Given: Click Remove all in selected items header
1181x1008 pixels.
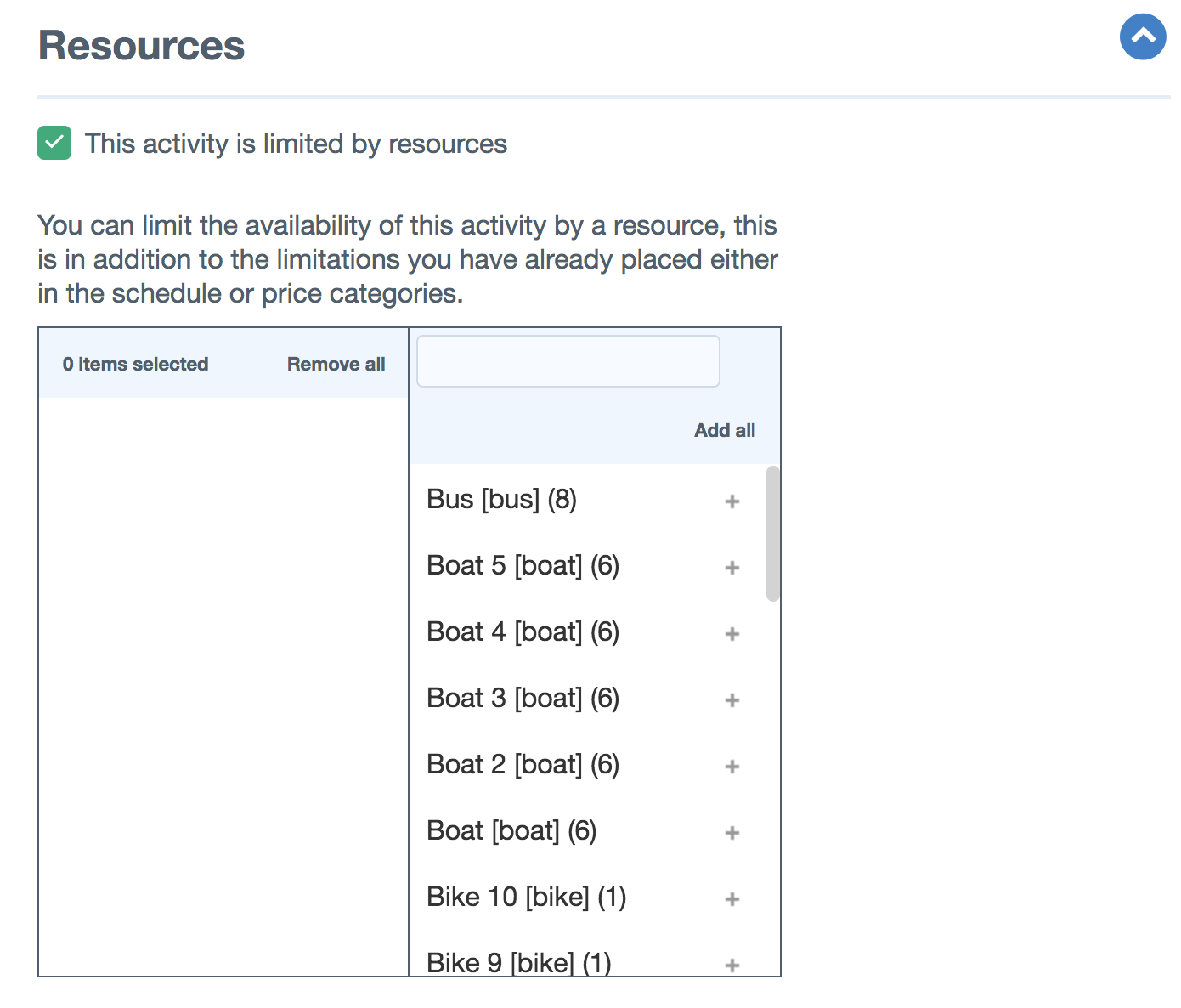Looking at the screenshot, I should point(336,364).
